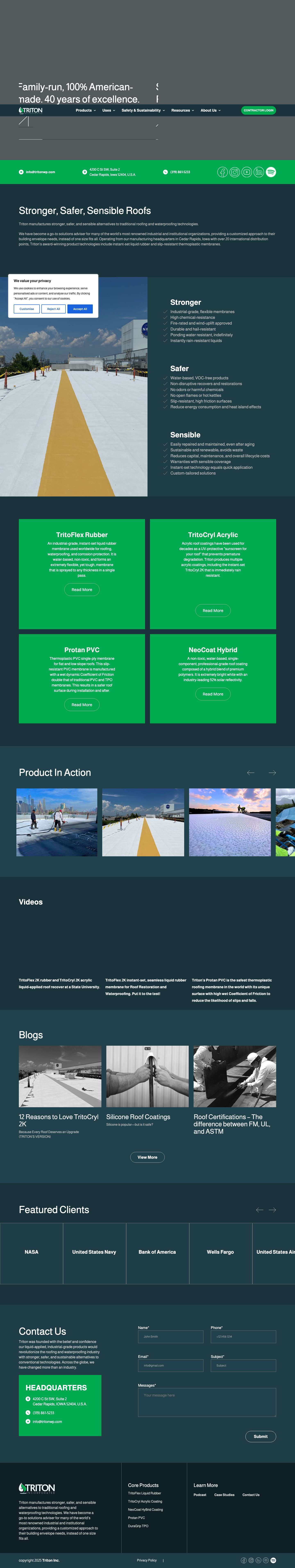Click the phone icon in the green bar
295x1568 pixels.
[166, 172]
